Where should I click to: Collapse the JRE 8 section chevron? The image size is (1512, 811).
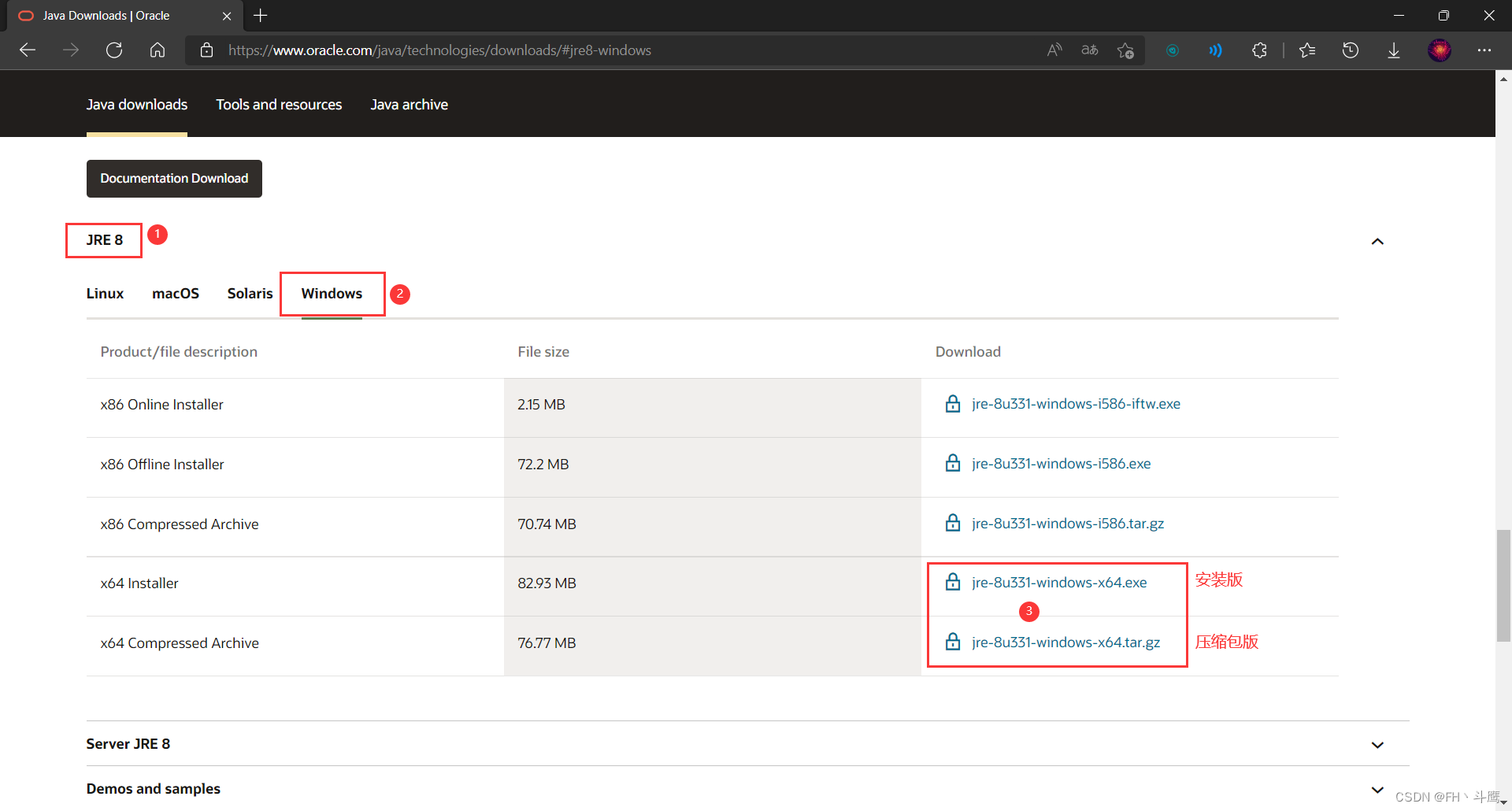coord(1377,241)
